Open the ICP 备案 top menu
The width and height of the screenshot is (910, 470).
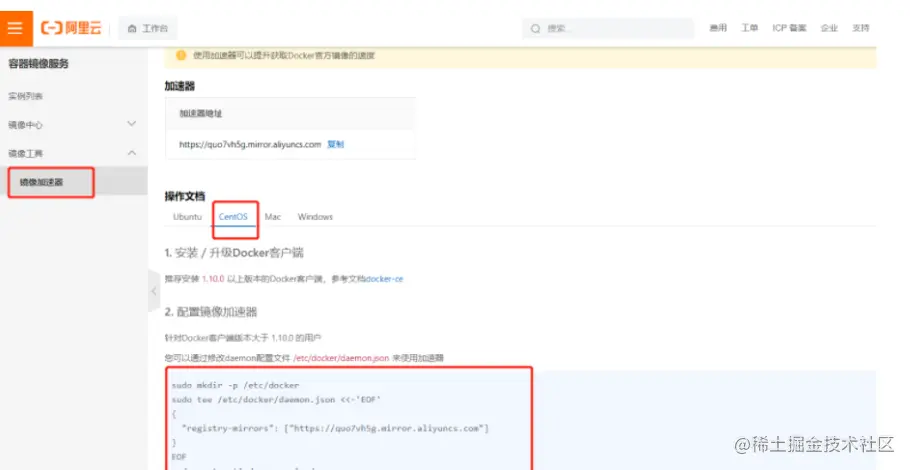tap(789, 28)
